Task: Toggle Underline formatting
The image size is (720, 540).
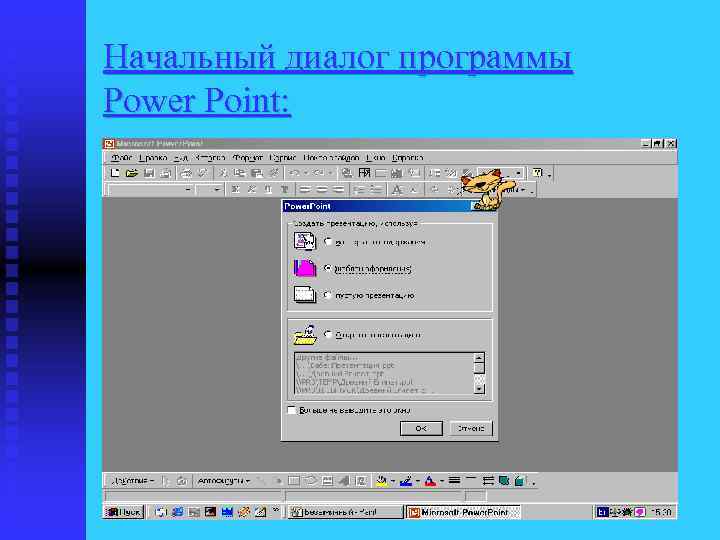Action: (268, 189)
